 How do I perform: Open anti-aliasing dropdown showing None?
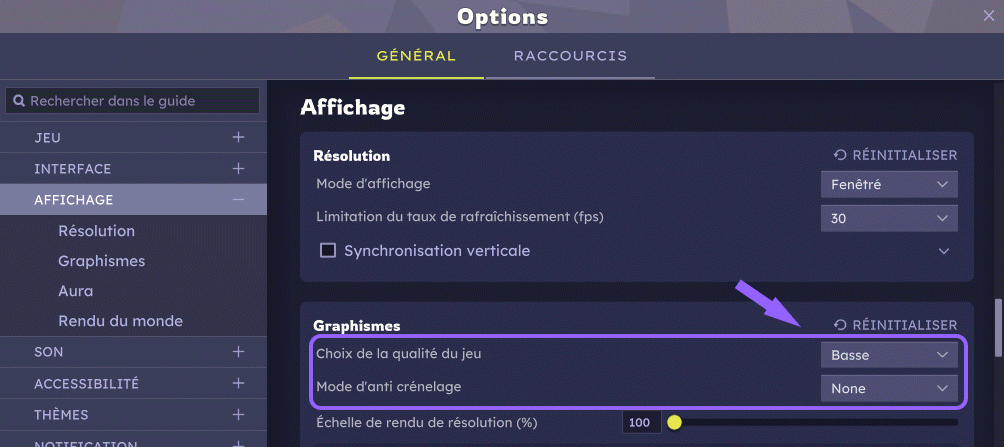coord(888,388)
